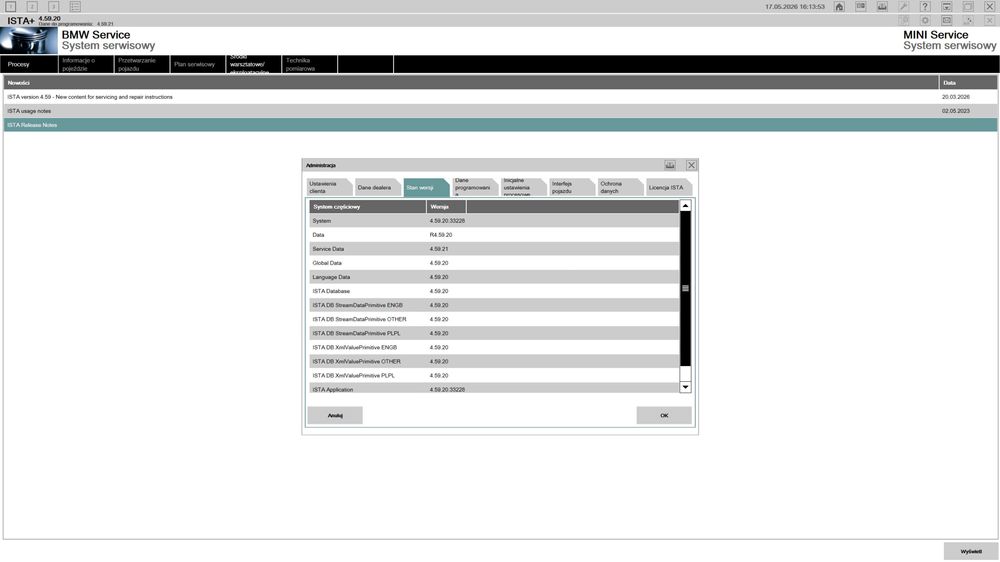Select session slot 3 icon
Image resolution: width=1000 pixels, height=562 pixels.
(x=54, y=6)
